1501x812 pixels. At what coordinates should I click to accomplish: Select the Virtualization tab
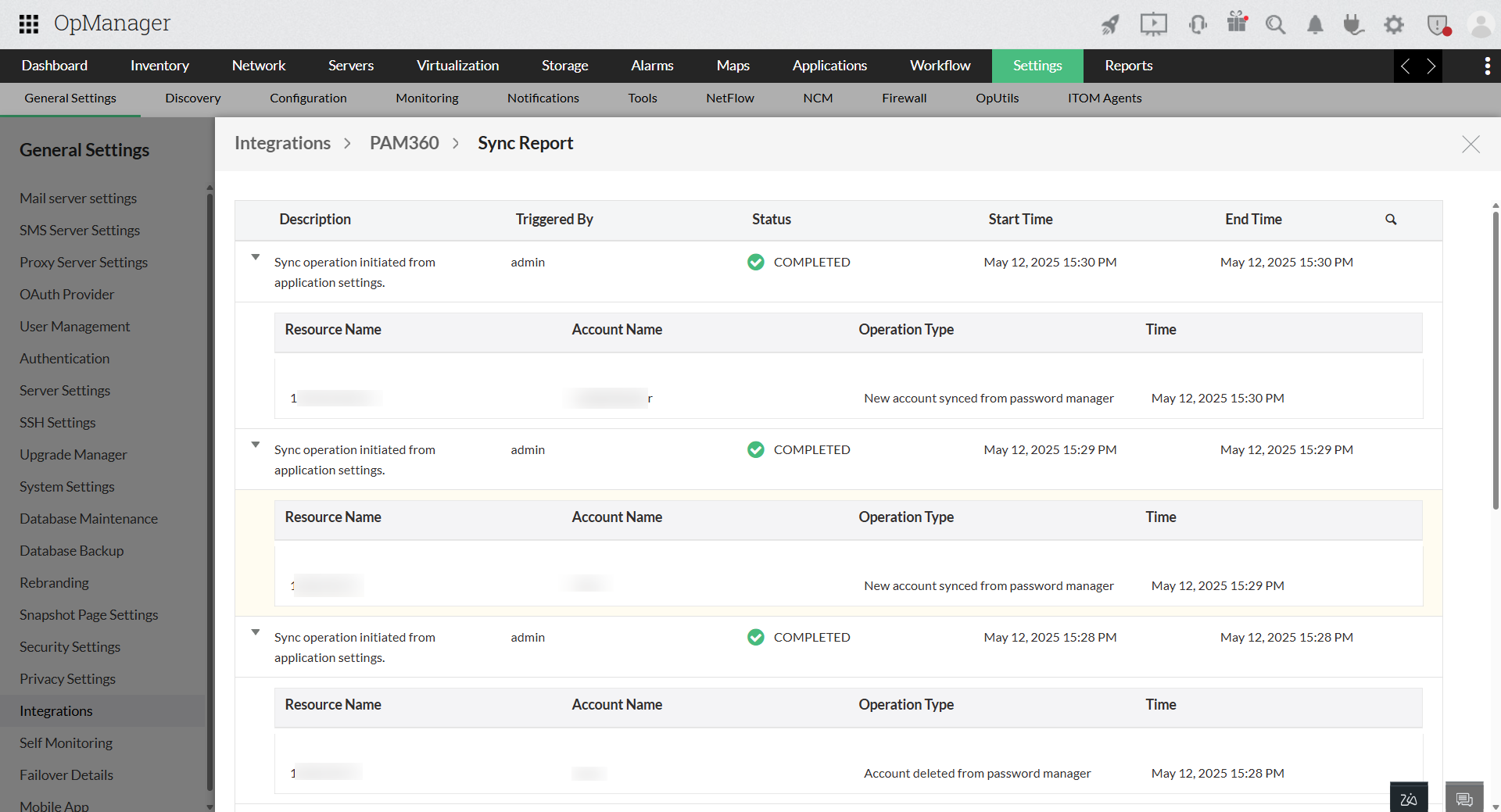457,66
